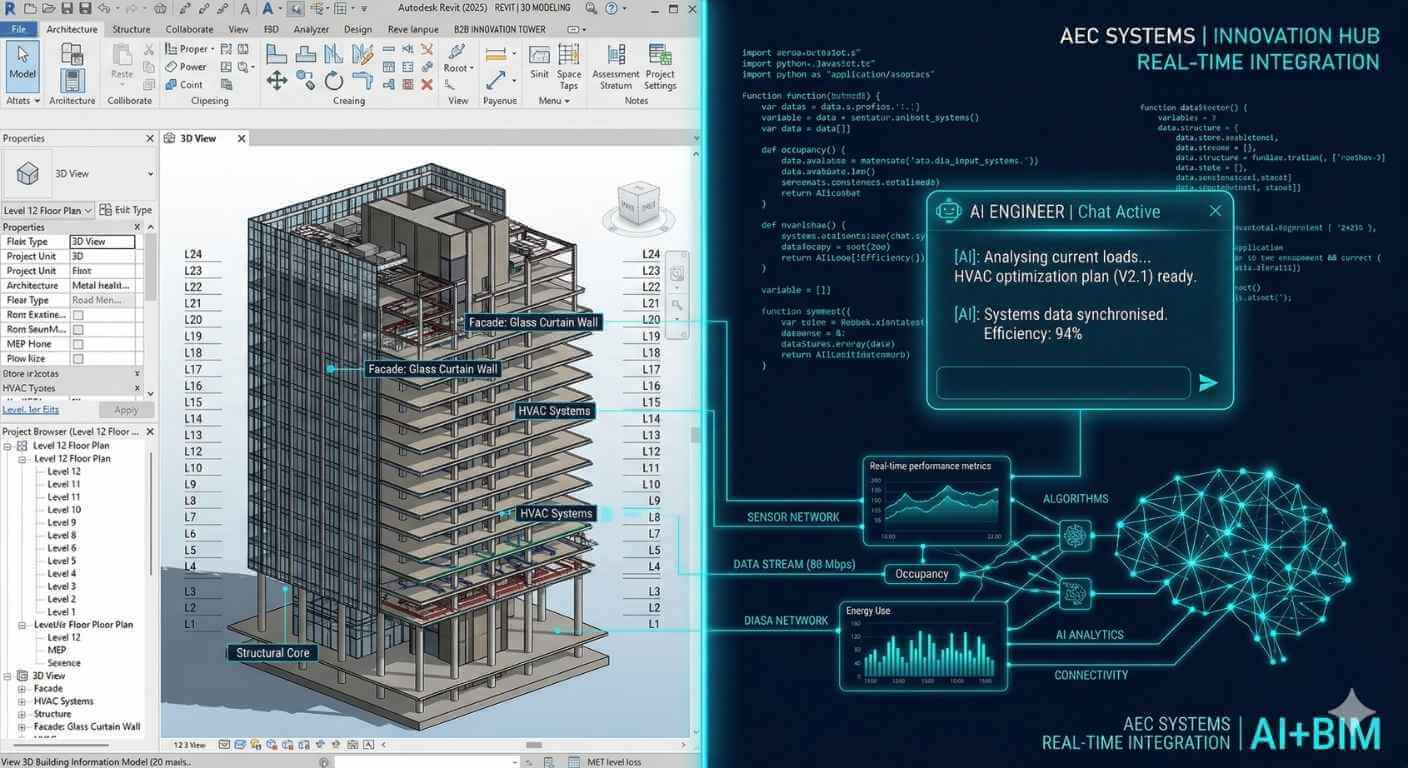
Task: Open the Analyzer ribbon tab
Action: pos(311,29)
